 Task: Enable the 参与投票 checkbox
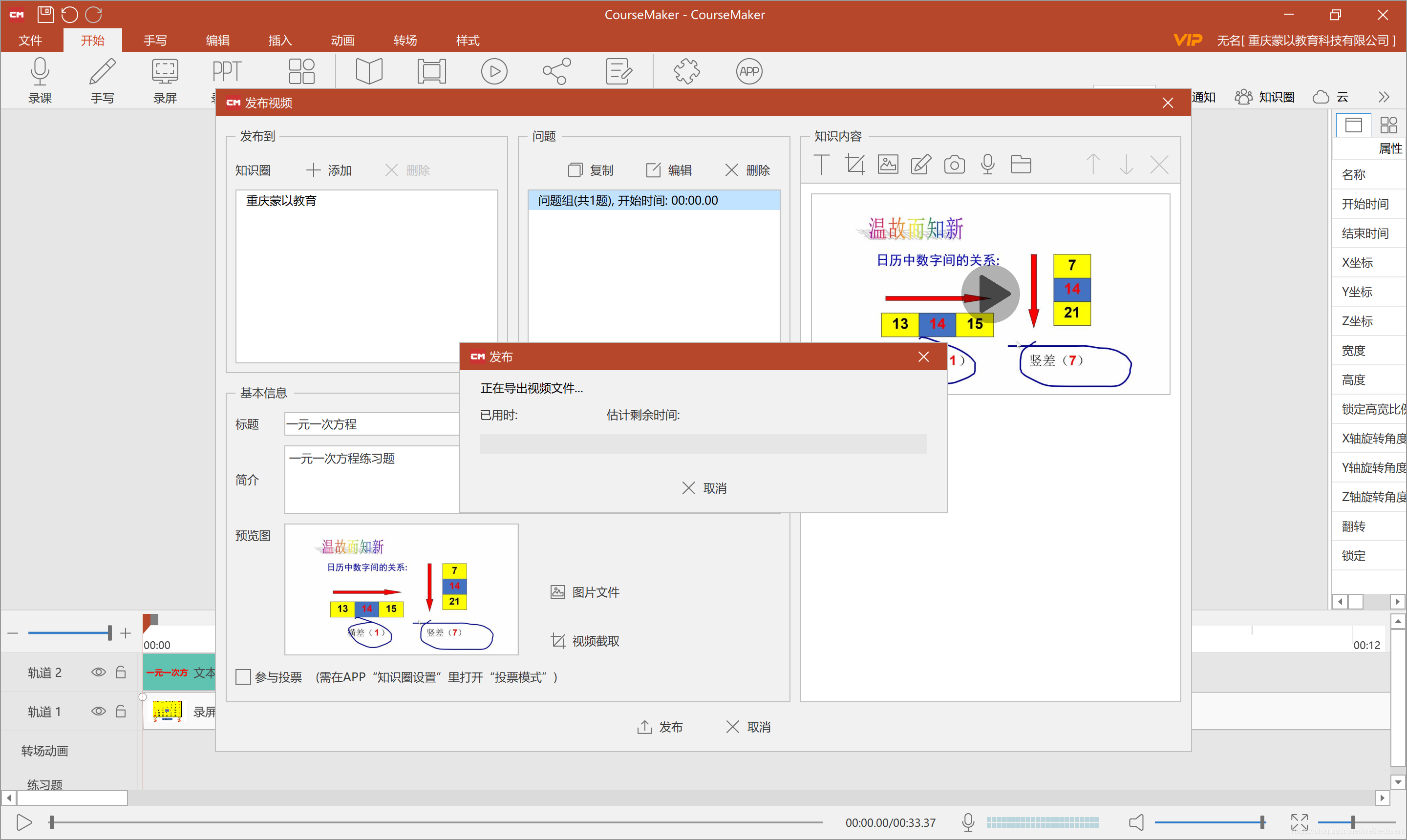243,677
